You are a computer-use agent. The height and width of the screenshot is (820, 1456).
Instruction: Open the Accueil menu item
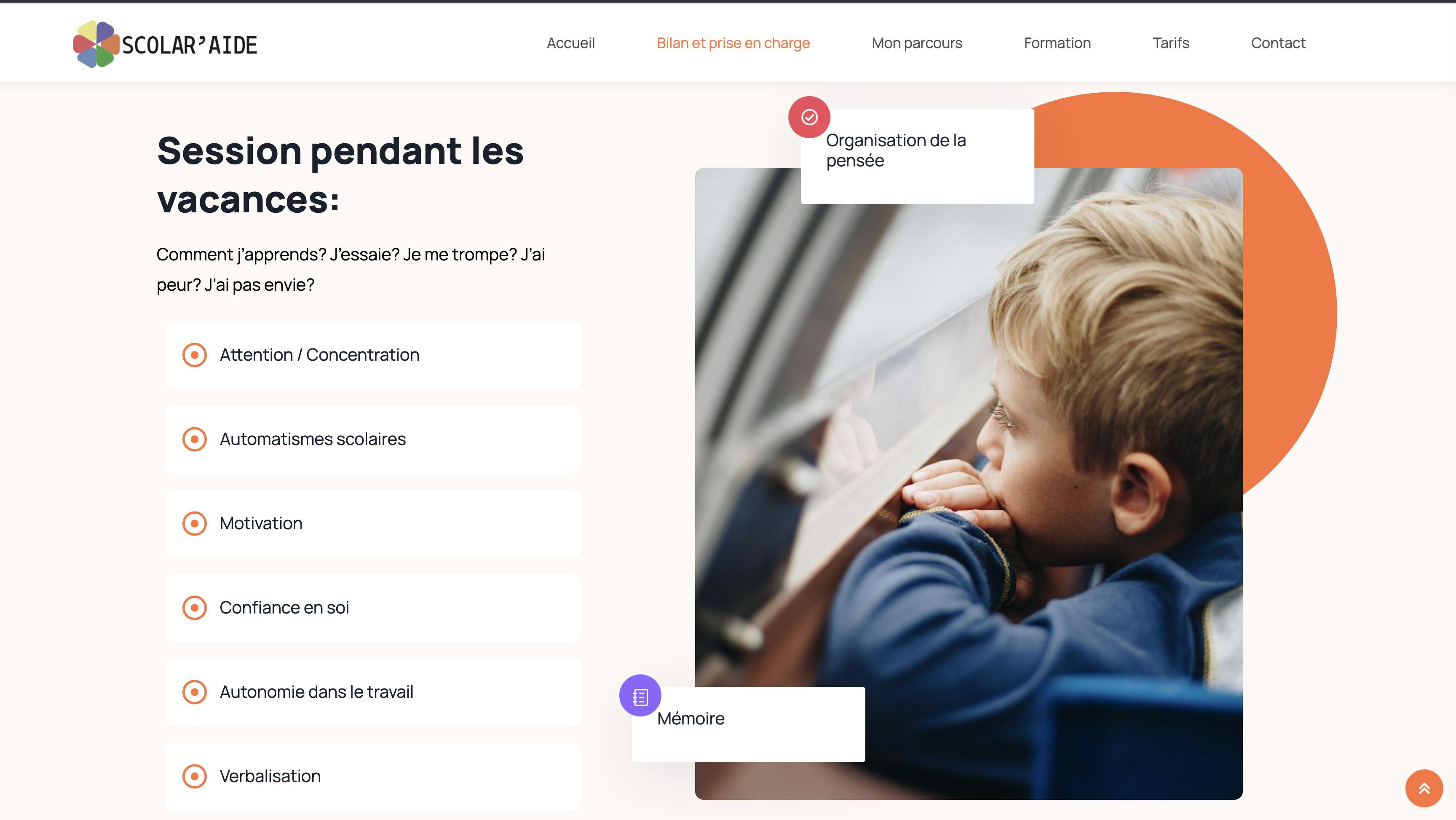571,43
